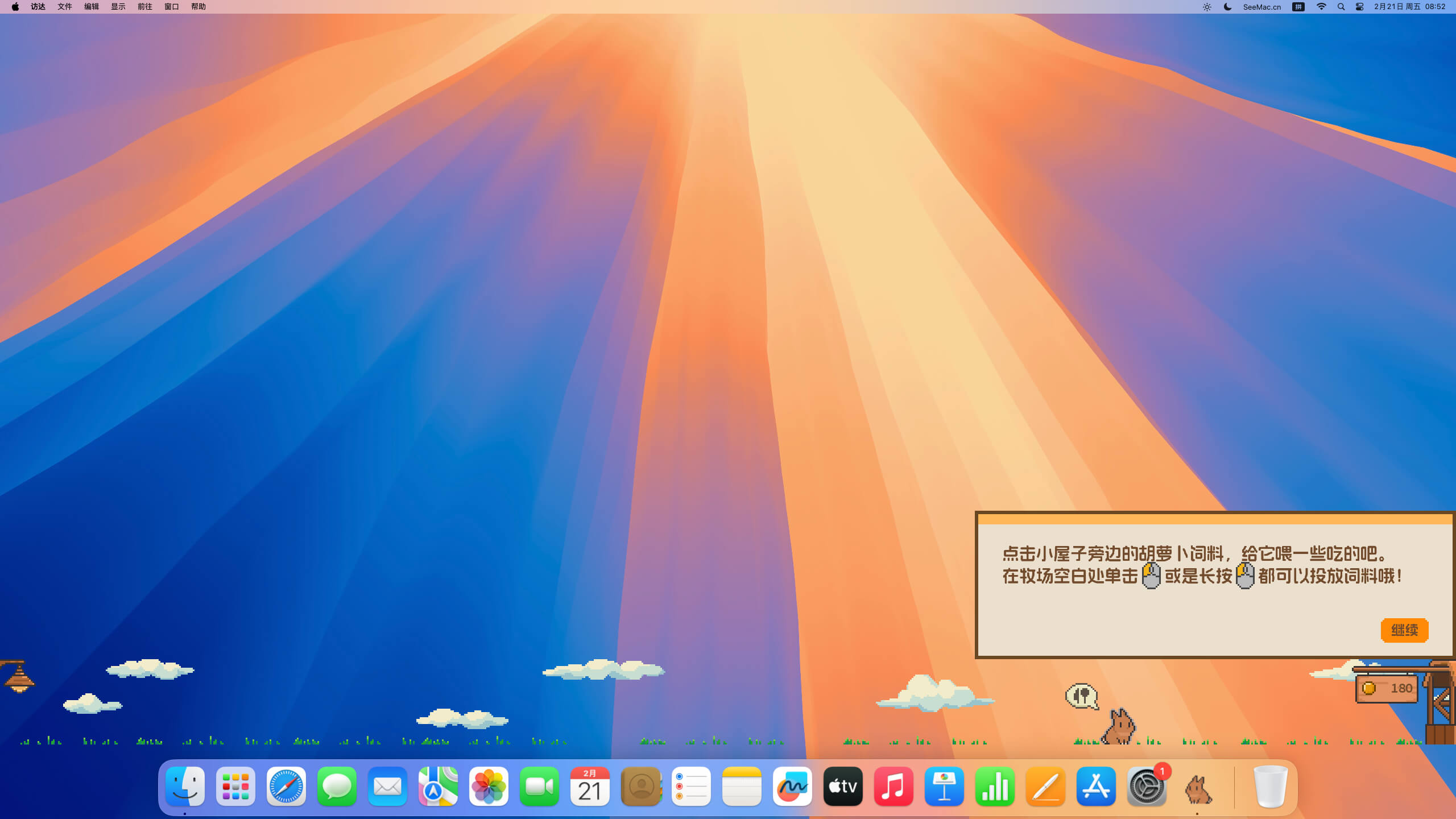Viewport: 1456px width, 819px height.
Task: Click the coin counter sign showing 180
Action: pos(1387,689)
